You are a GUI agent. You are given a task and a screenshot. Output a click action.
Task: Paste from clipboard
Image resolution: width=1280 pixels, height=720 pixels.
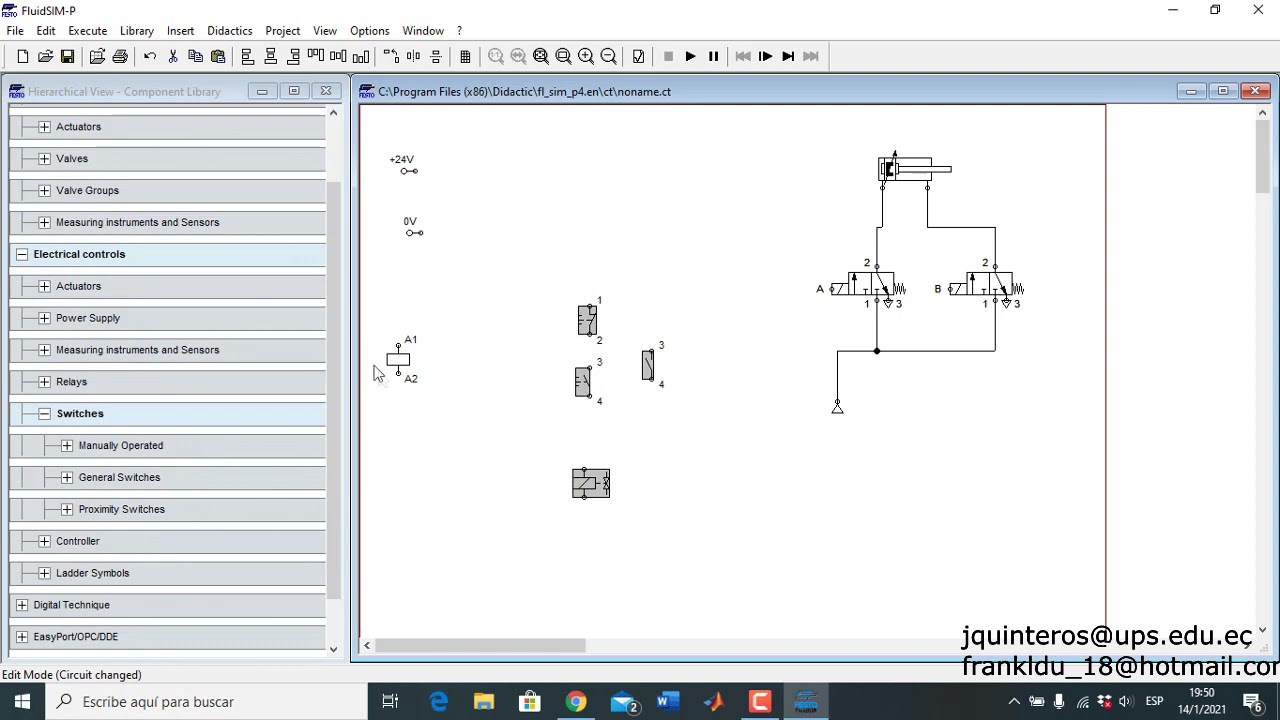pyautogui.click(x=218, y=57)
